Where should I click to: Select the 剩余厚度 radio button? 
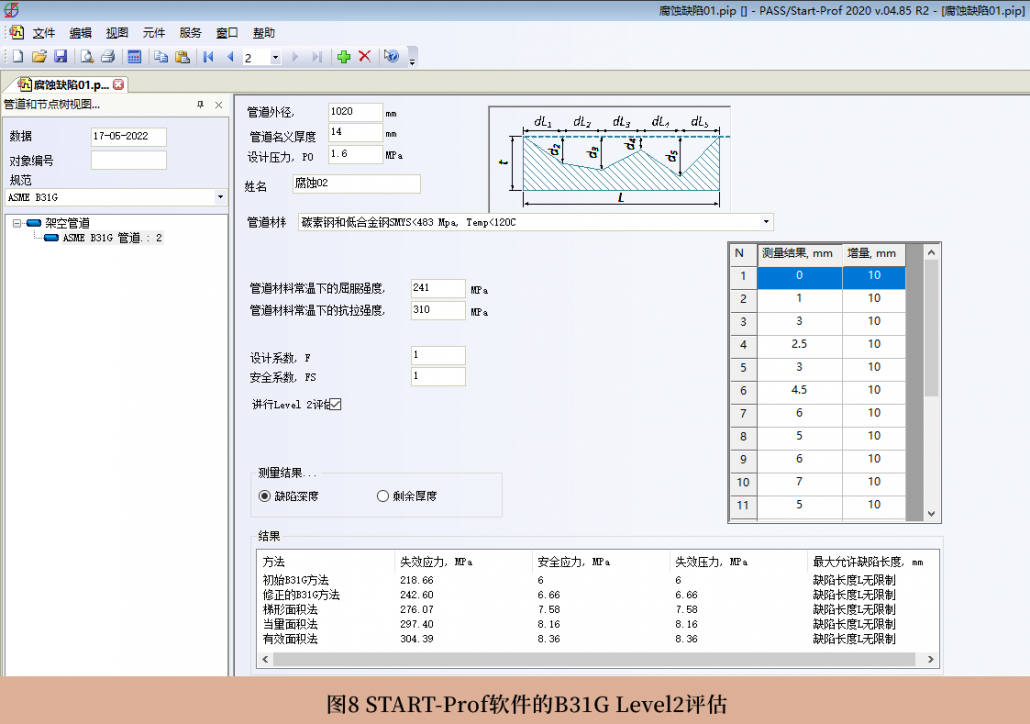pyautogui.click(x=383, y=496)
